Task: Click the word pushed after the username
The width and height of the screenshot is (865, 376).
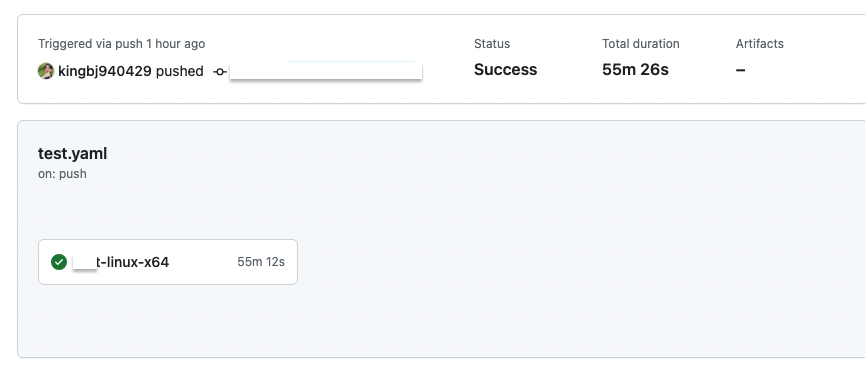Action: [179, 71]
